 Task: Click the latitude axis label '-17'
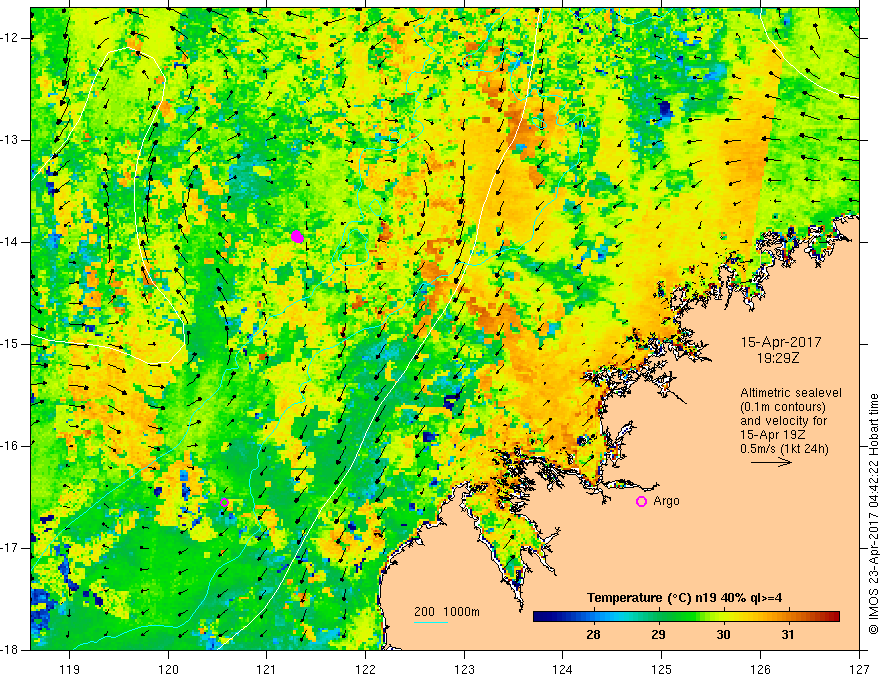(x=11, y=548)
